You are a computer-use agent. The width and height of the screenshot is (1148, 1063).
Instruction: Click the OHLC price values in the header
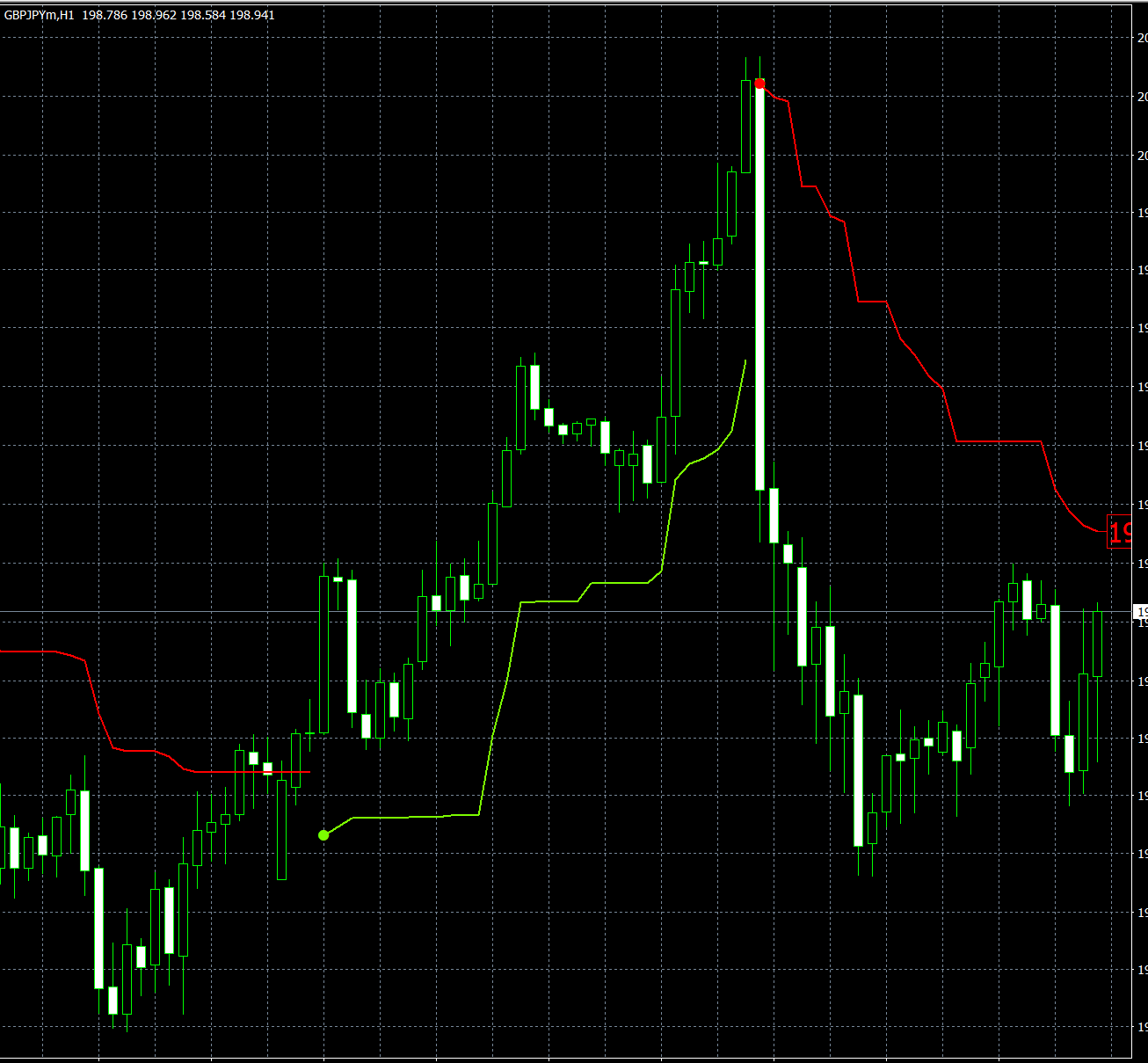(x=178, y=15)
